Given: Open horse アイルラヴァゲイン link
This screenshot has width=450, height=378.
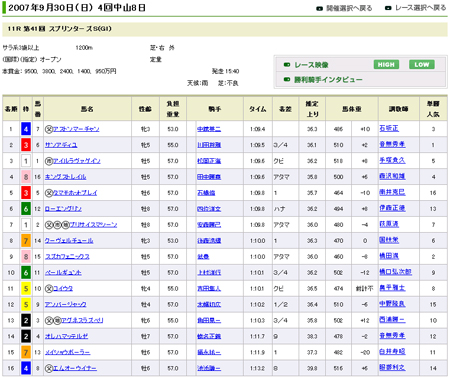Looking at the screenshot, I should tap(77, 161).
